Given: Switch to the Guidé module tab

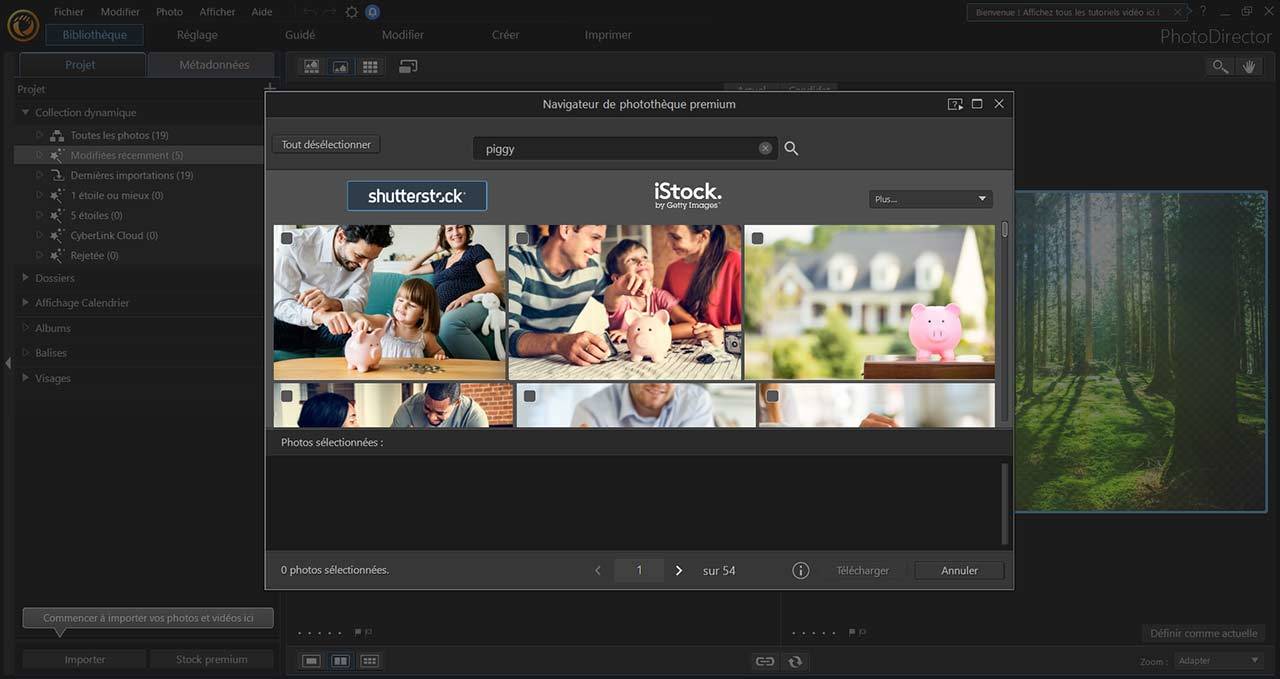Looking at the screenshot, I should tap(300, 35).
